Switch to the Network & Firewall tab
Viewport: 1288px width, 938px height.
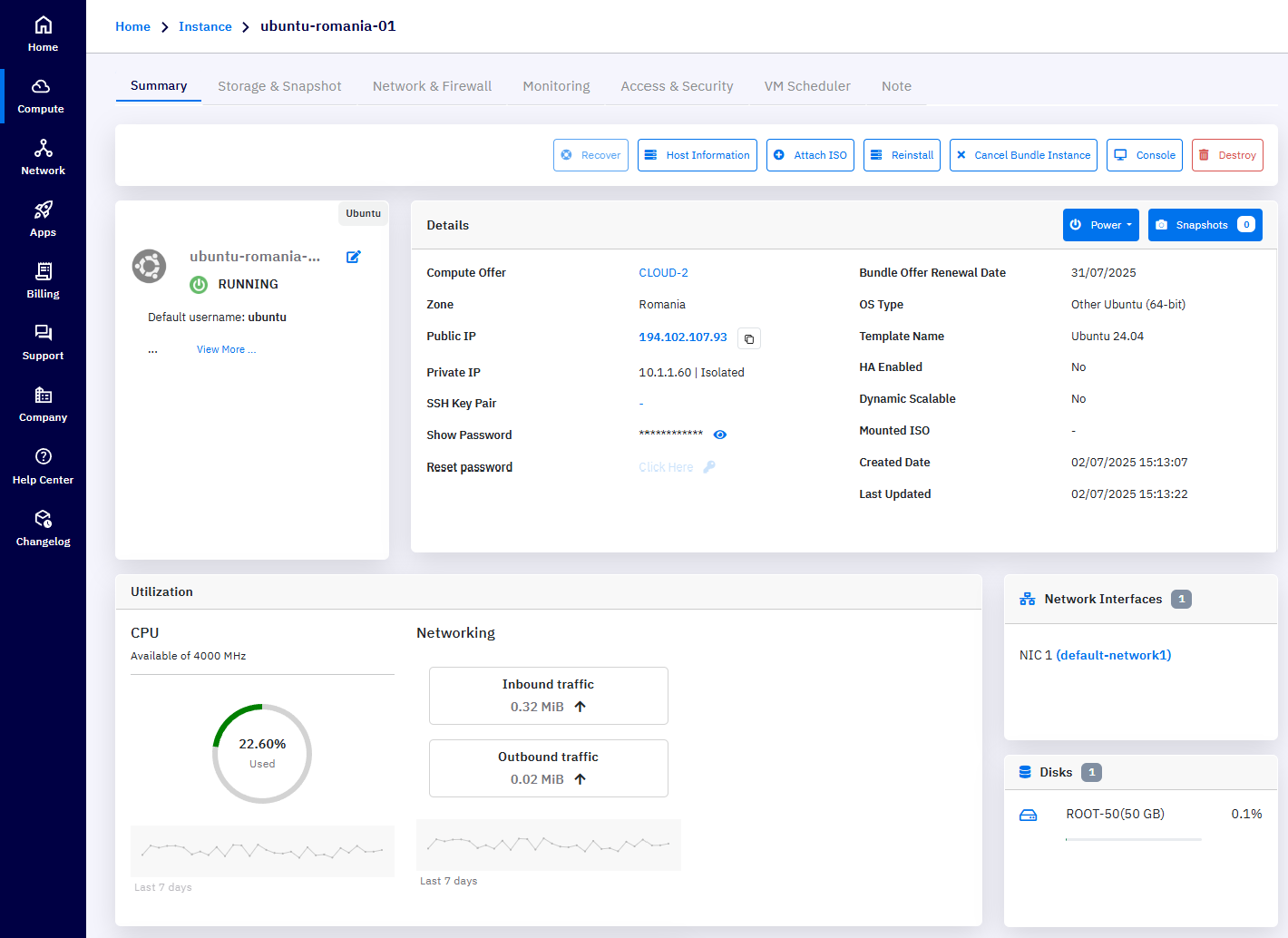(432, 85)
